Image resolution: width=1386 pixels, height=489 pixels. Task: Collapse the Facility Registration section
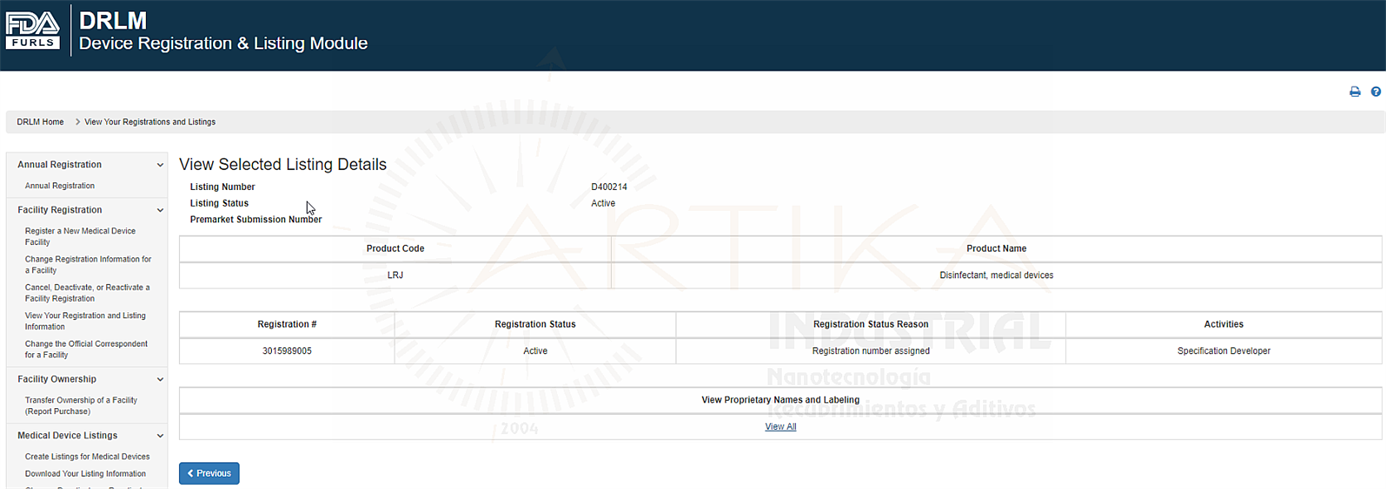[x=160, y=210]
